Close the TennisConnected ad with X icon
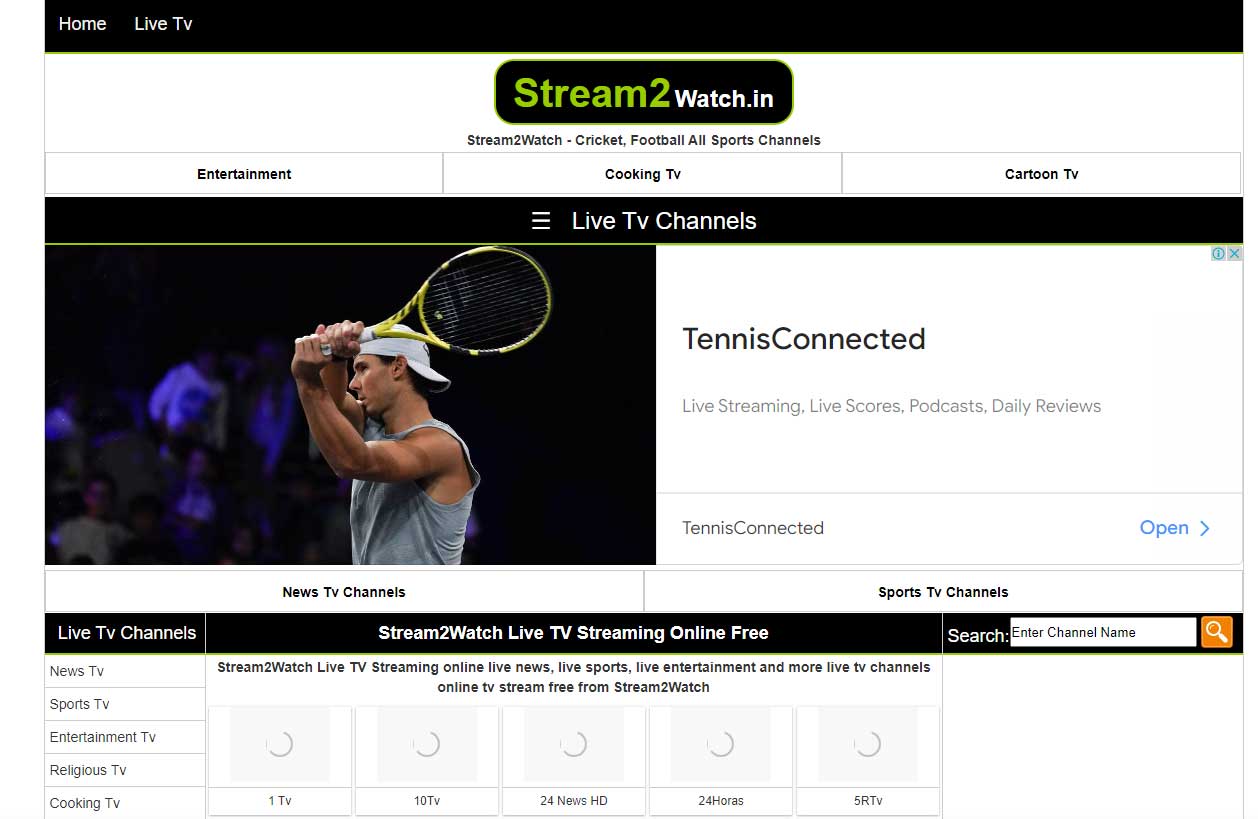This screenshot has height=819, width=1258. click(1234, 254)
